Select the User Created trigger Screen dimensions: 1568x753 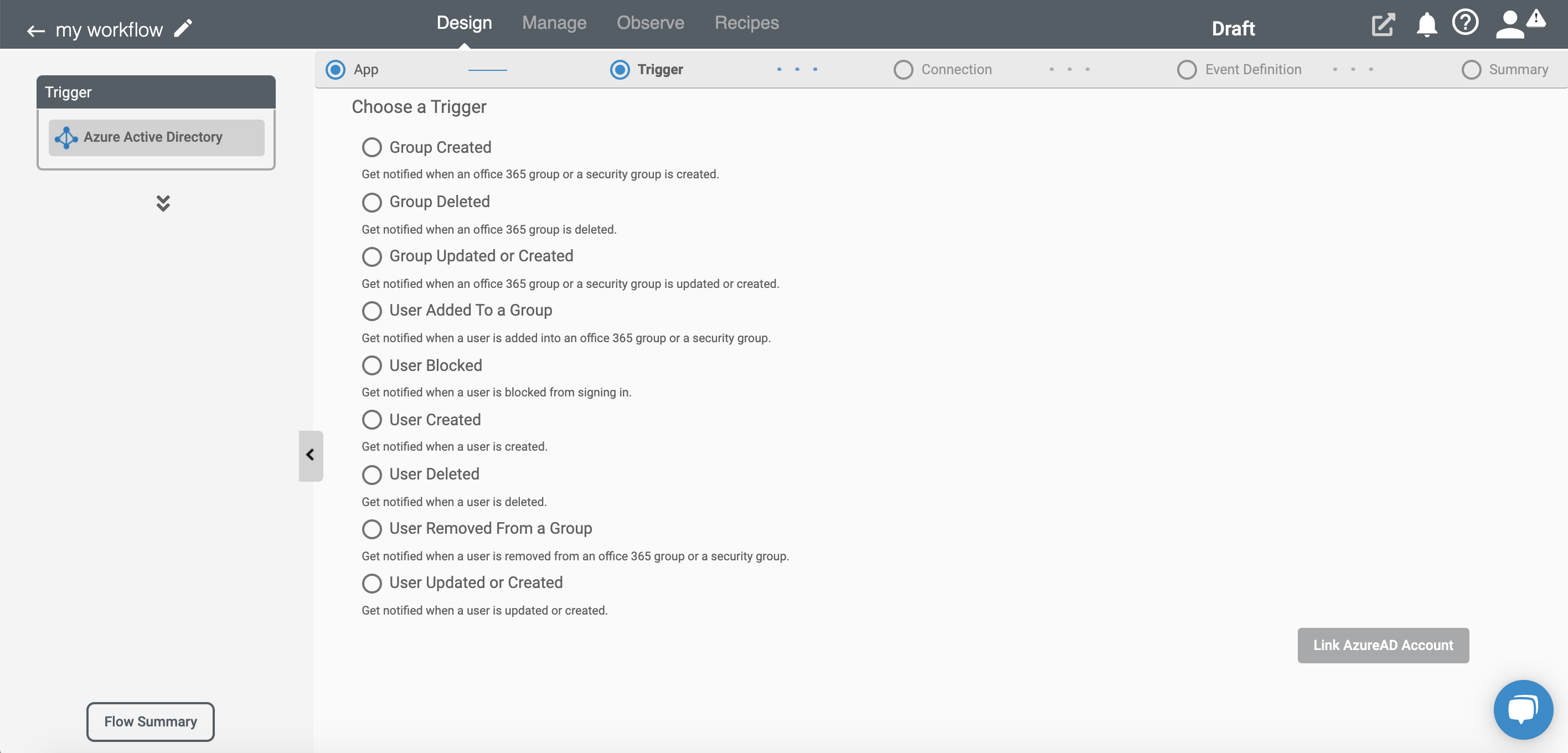tap(372, 420)
